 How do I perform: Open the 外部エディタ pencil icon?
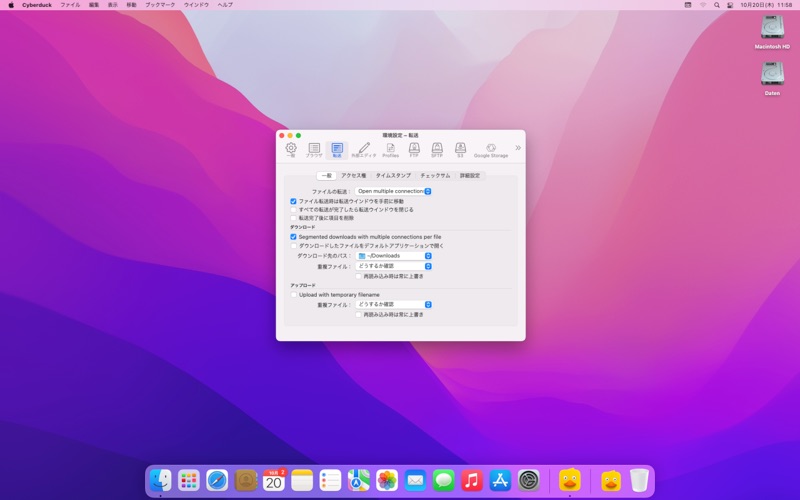[364, 149]
